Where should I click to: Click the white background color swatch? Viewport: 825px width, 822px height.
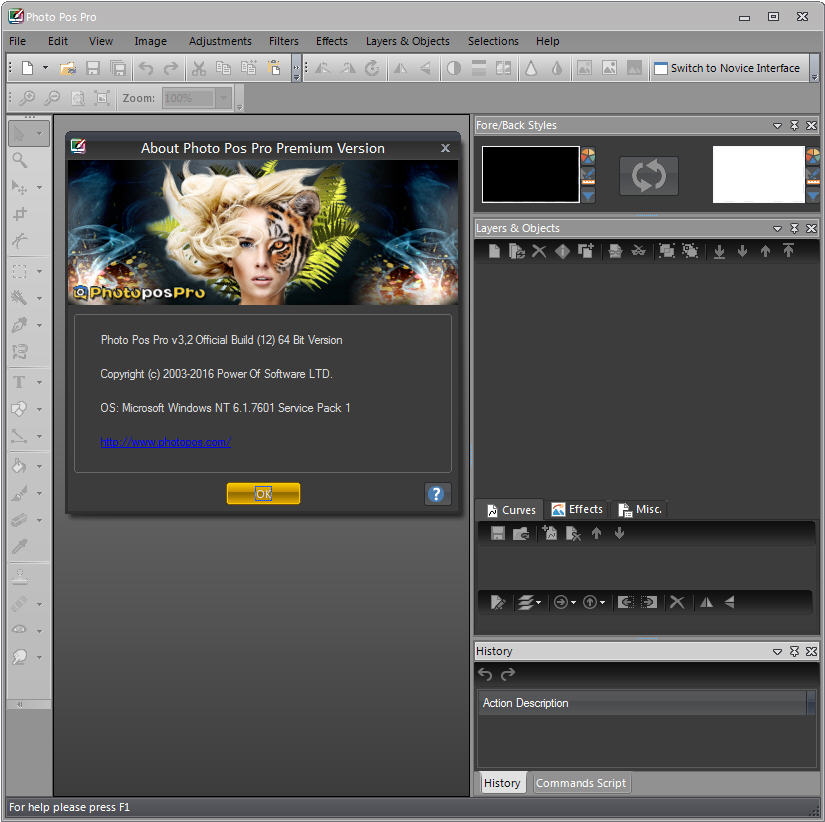tap(758, 174)
